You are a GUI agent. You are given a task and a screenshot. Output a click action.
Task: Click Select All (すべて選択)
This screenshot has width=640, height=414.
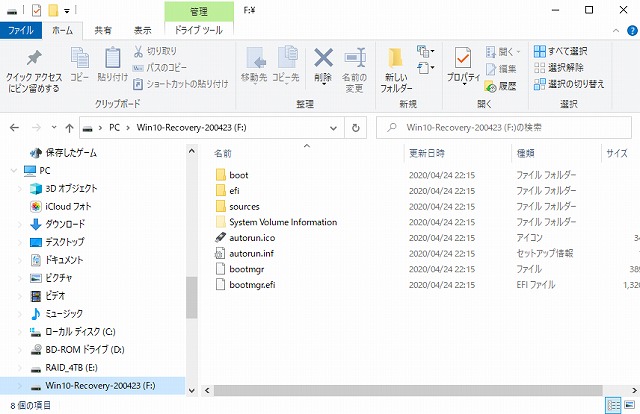click(x=560, y=51)
